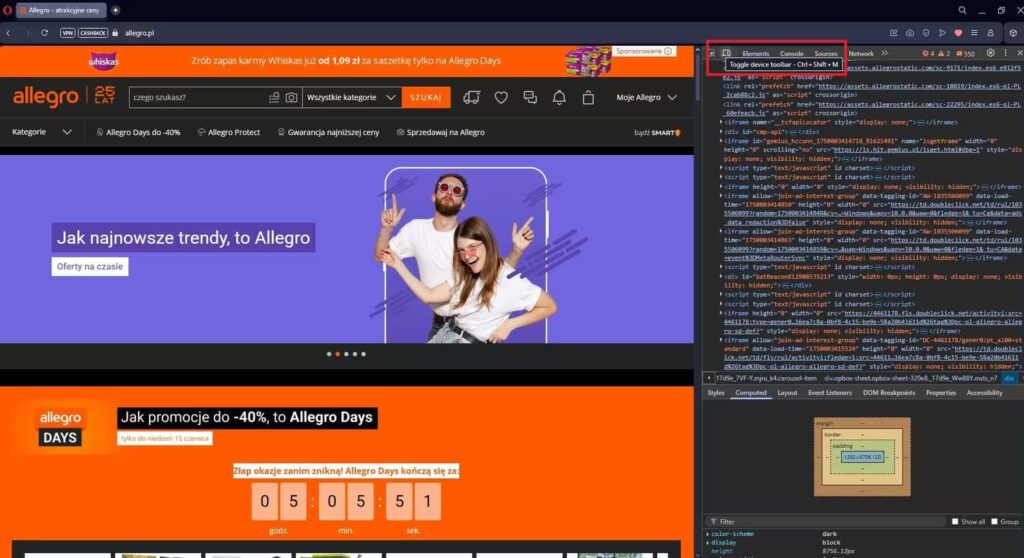The image size is (1024, 558).
Task: Open the Network tab
Action: (x=861, y=54)
